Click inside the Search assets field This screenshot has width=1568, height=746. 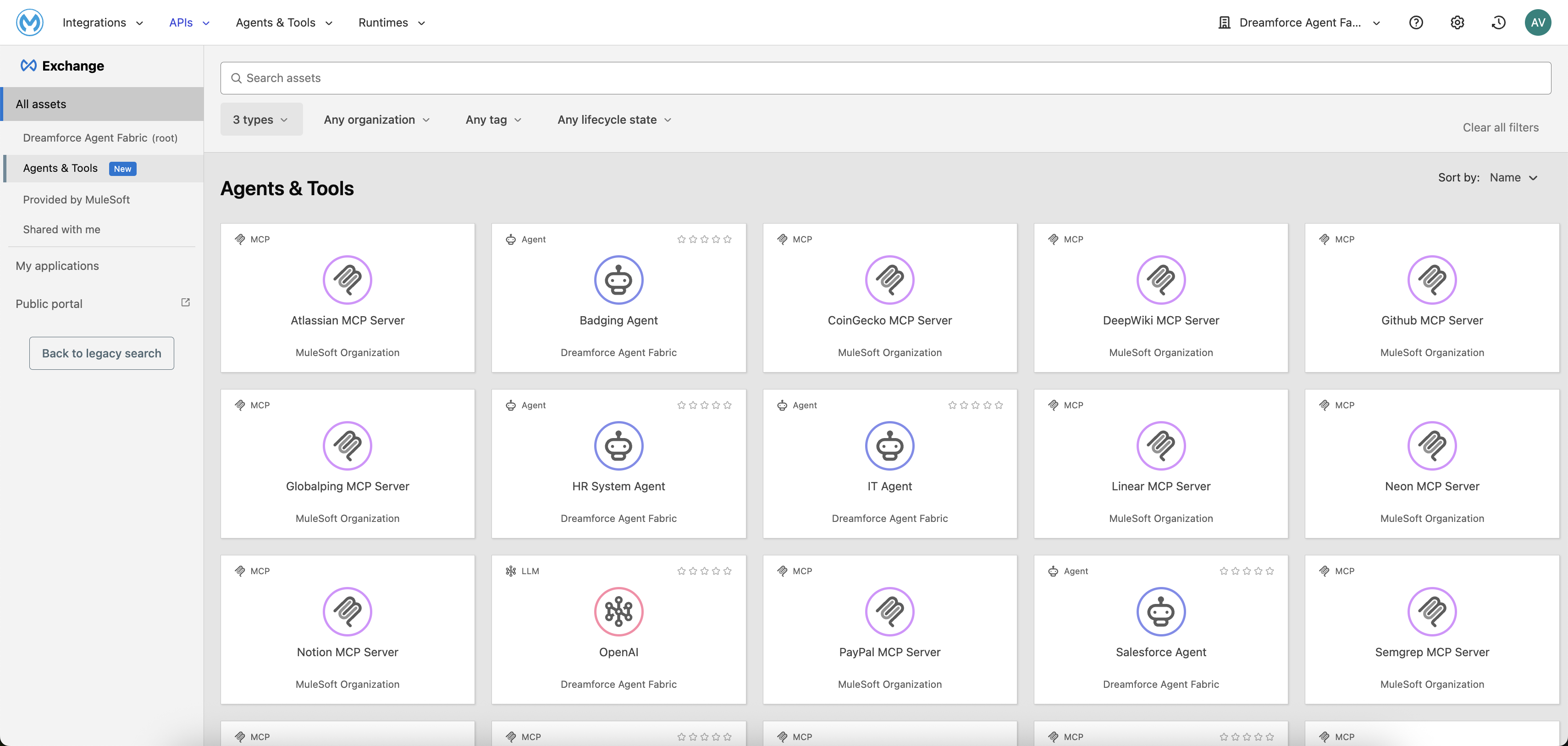tap(548, 78)
